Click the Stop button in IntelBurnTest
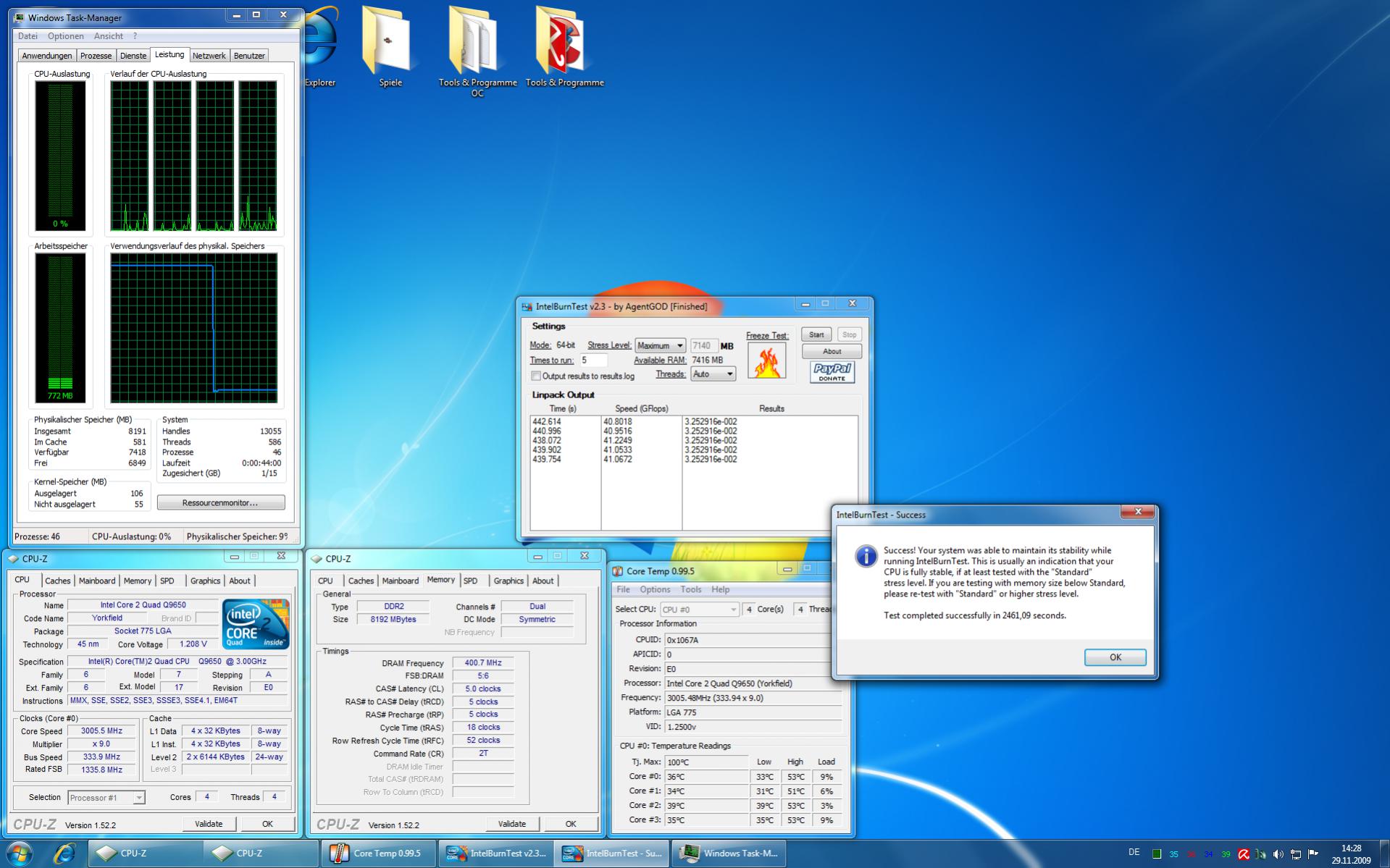Image resolution: width=1390 pixels, height=868 pixels. (849, 334)
